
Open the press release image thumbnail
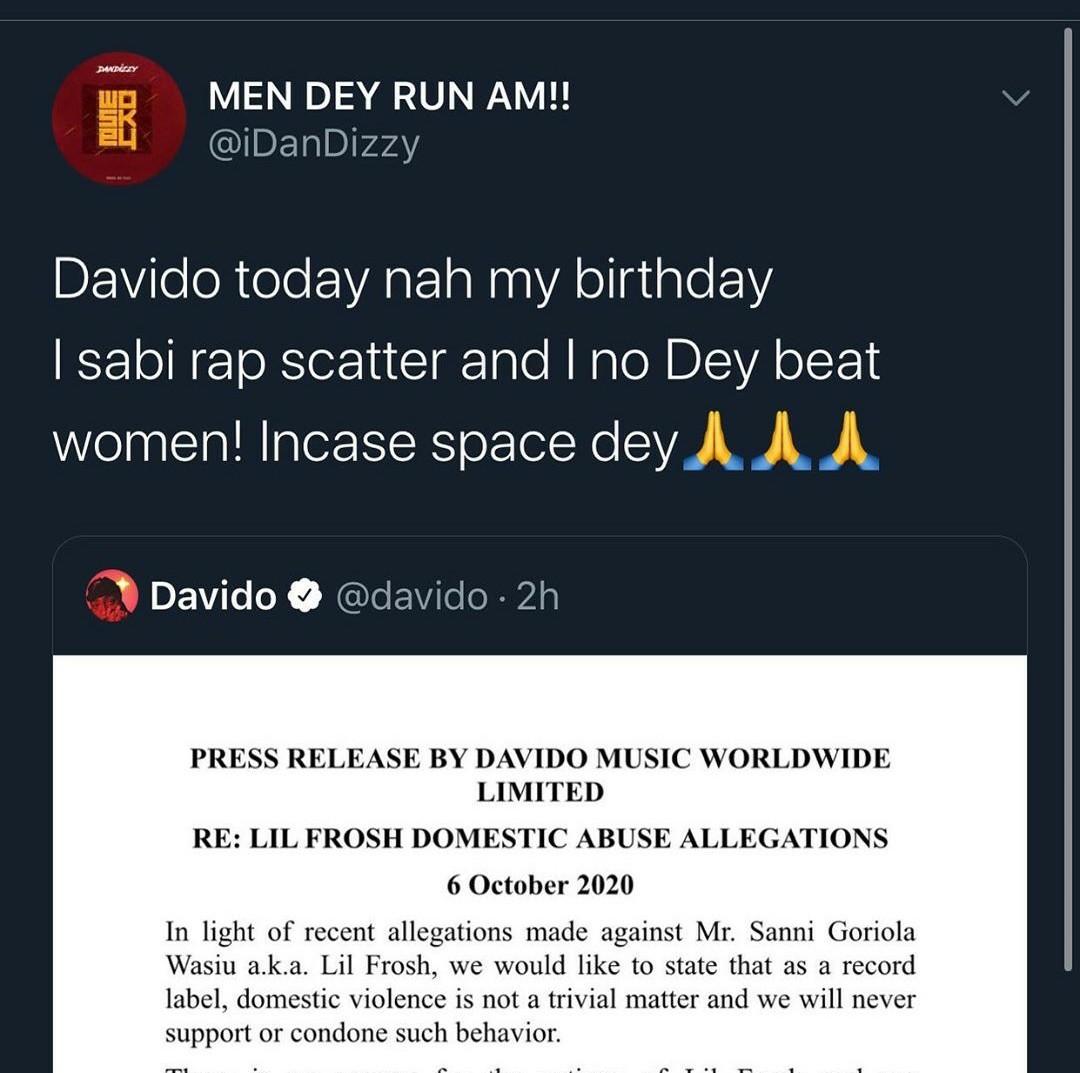539,864
